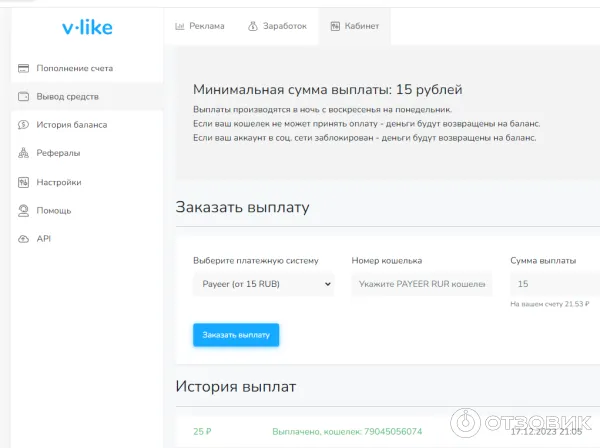This screenshot has width=600, height=448.
Task: Select the Кабинет tab
Action: 354,26
